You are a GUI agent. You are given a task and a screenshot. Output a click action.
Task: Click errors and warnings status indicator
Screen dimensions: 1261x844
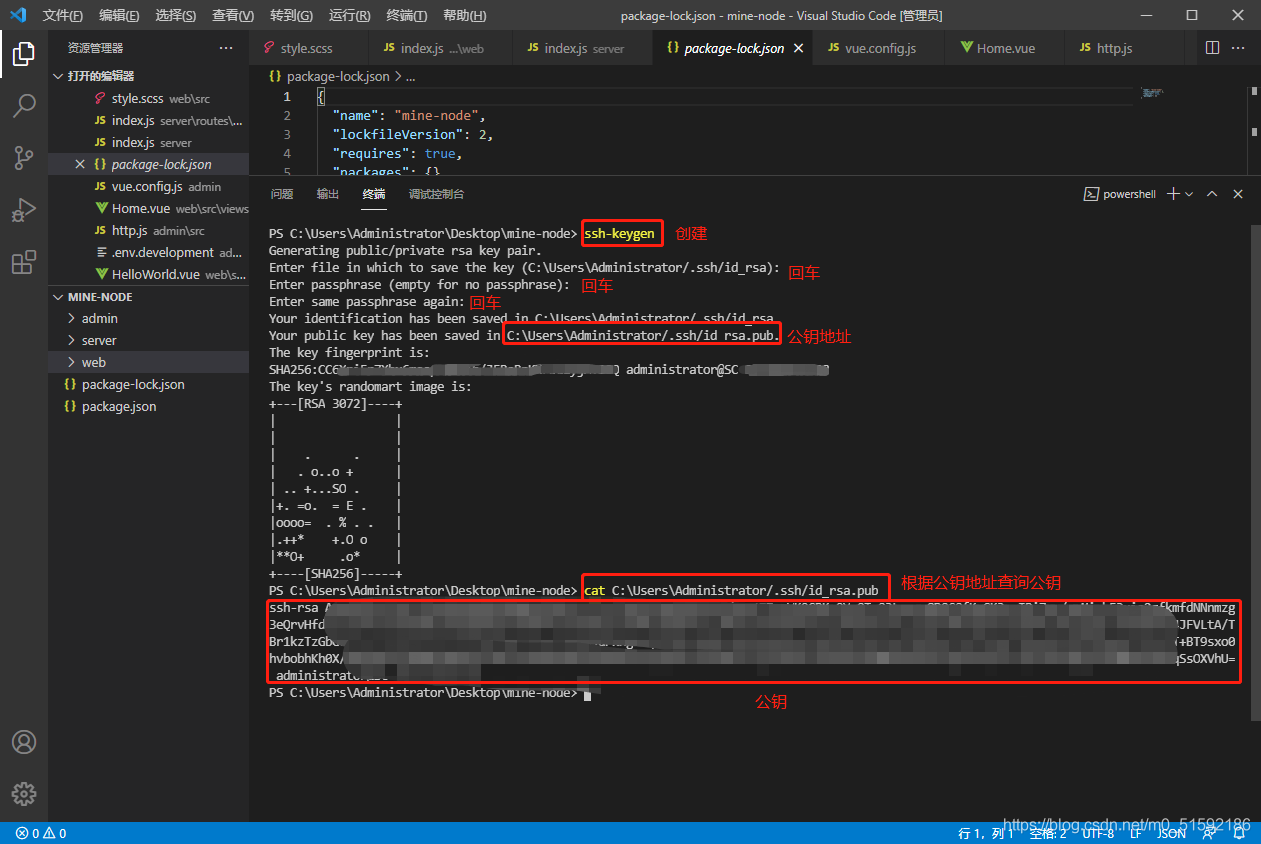(x=41, y=833)
